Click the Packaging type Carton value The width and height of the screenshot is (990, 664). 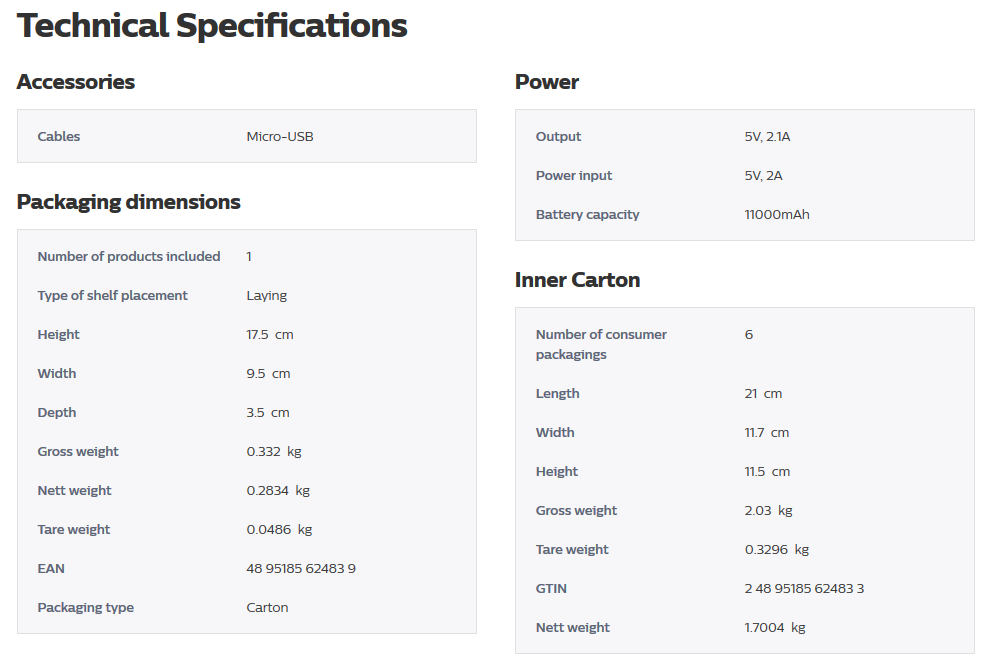coord(267,608)
